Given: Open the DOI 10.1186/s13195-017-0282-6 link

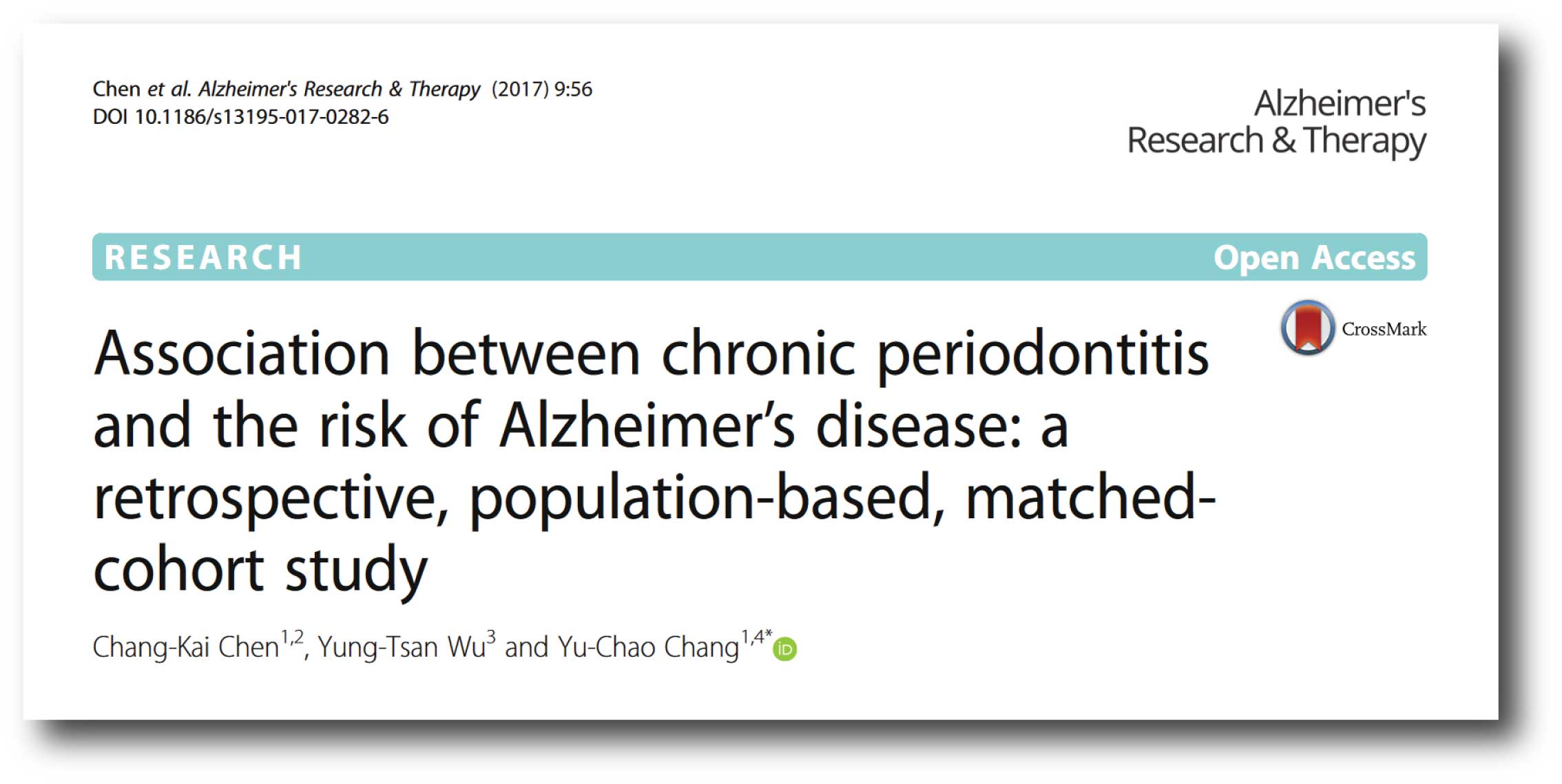Looking at the screenshot, I should 240,117.
